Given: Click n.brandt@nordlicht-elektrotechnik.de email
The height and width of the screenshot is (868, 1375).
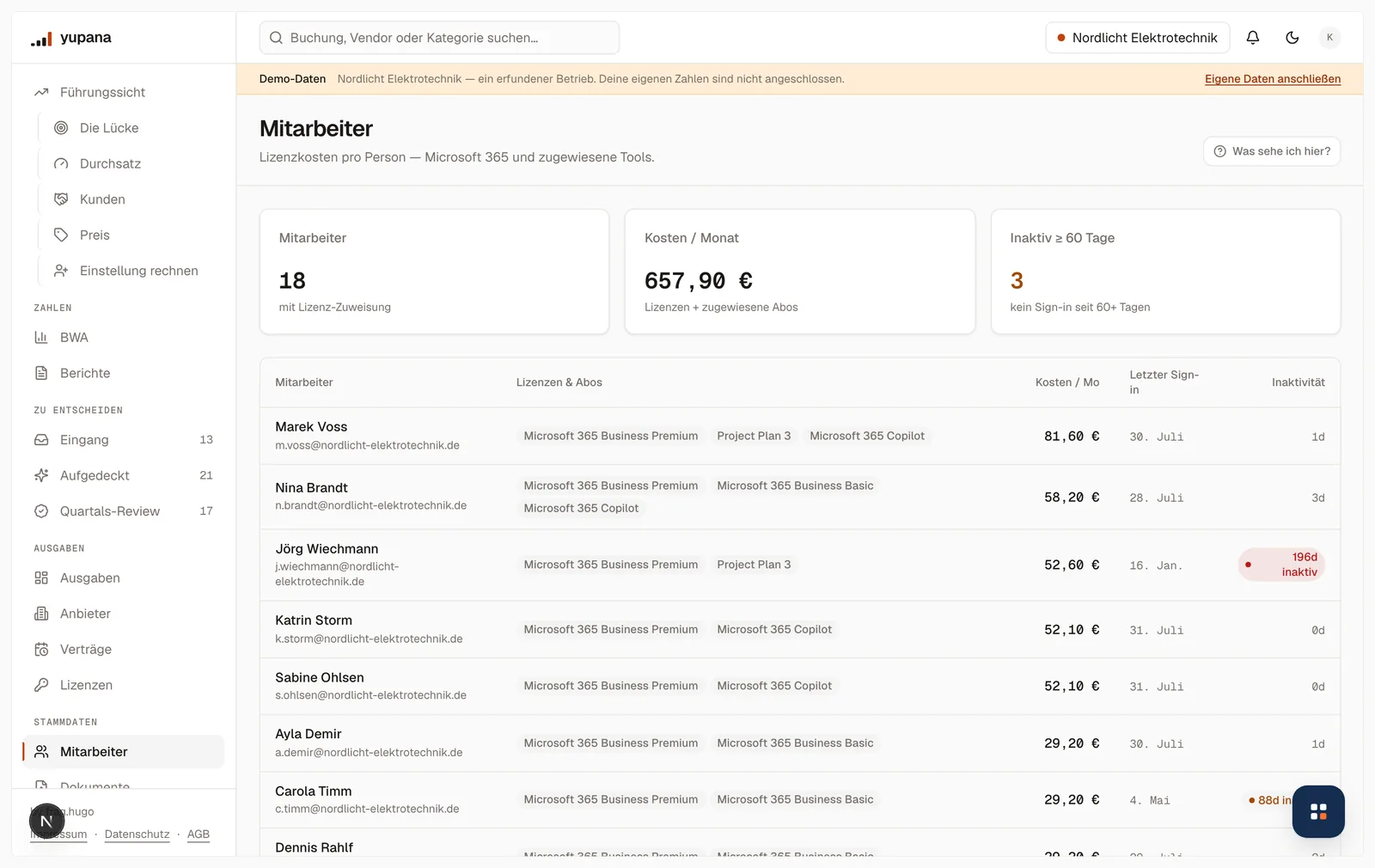Looking at the screenshot, I should pos(371,505).
